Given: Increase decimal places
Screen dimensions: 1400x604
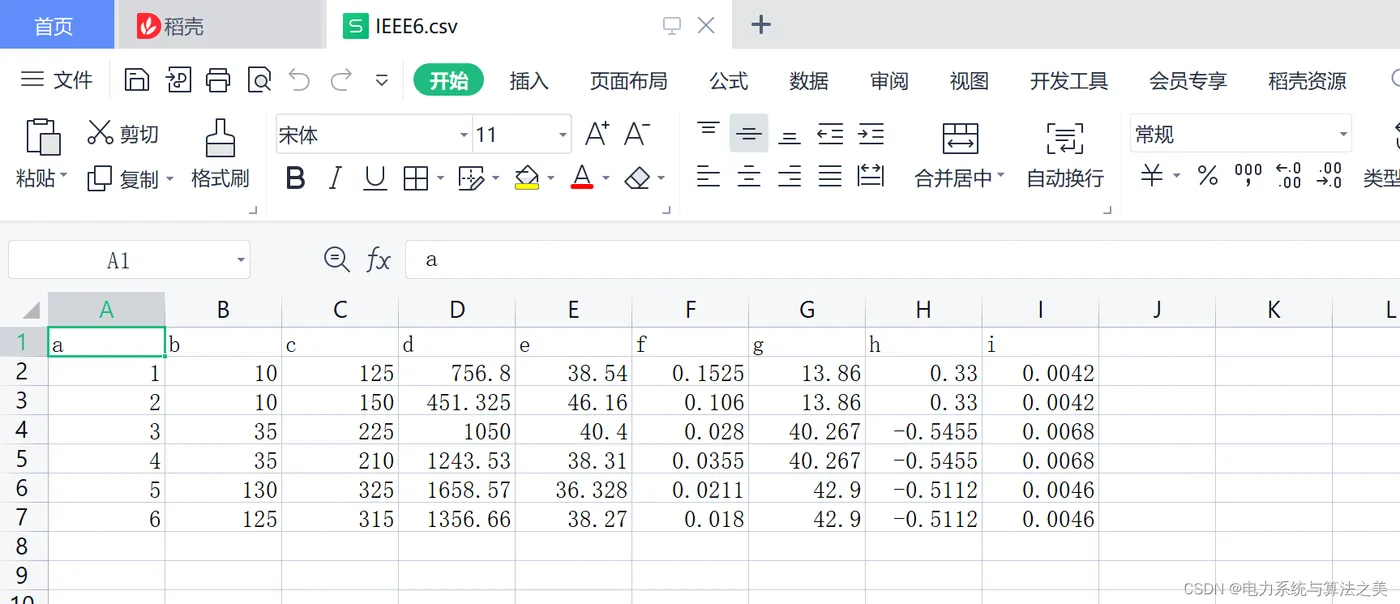Looking at the screenshot, I should coord(1289,177).
